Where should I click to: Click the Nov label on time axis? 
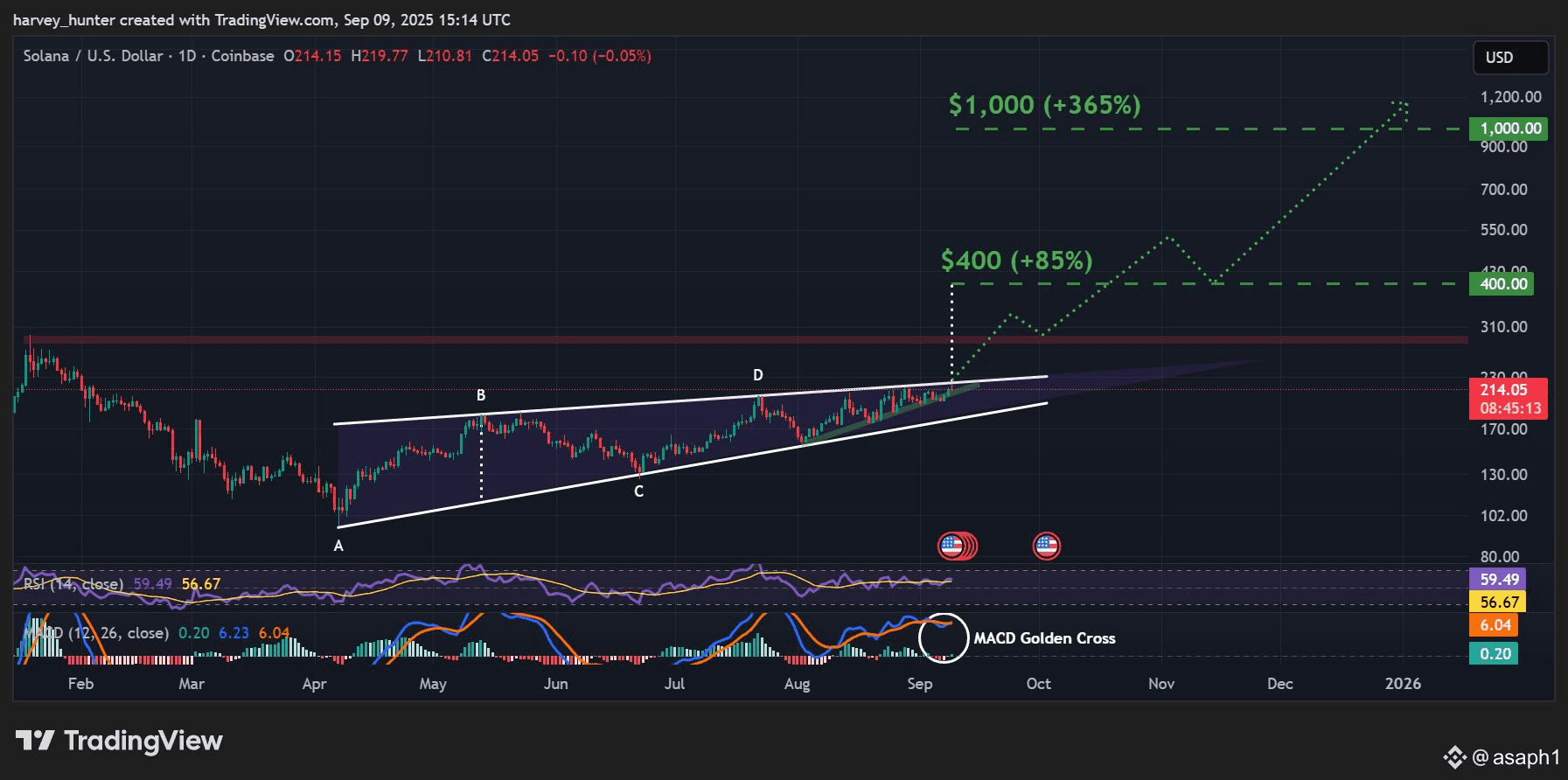(1161, 684)
